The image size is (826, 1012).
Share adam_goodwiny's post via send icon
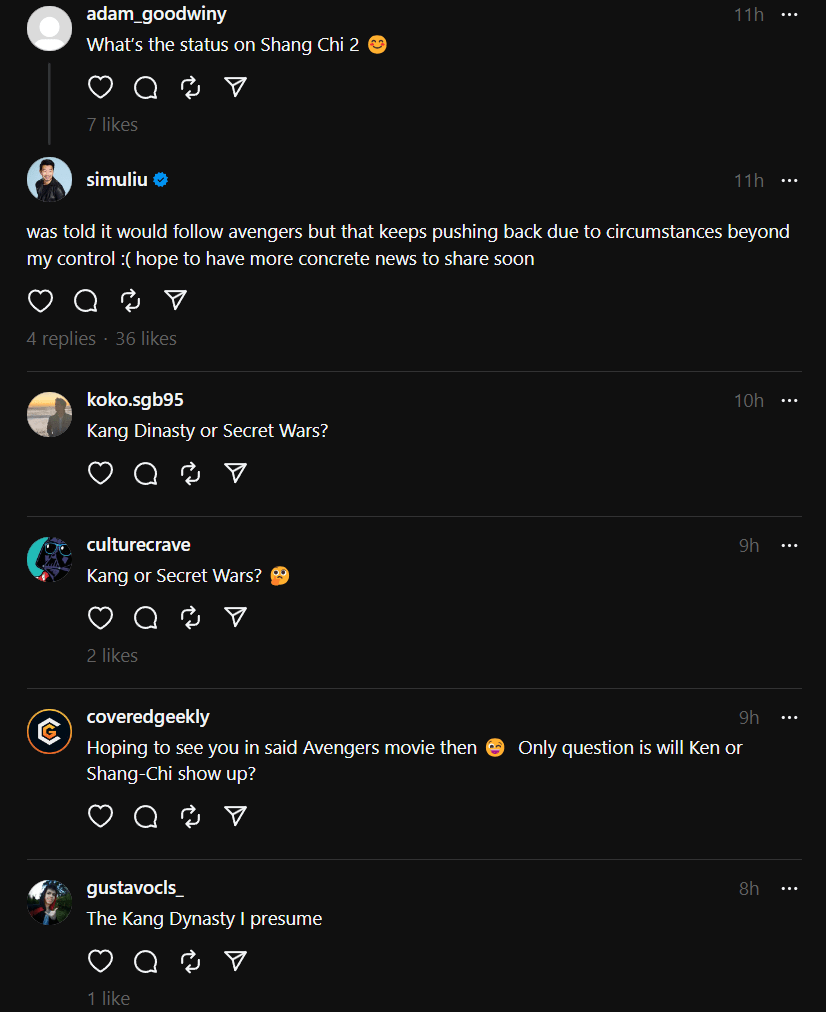[236, 88]
